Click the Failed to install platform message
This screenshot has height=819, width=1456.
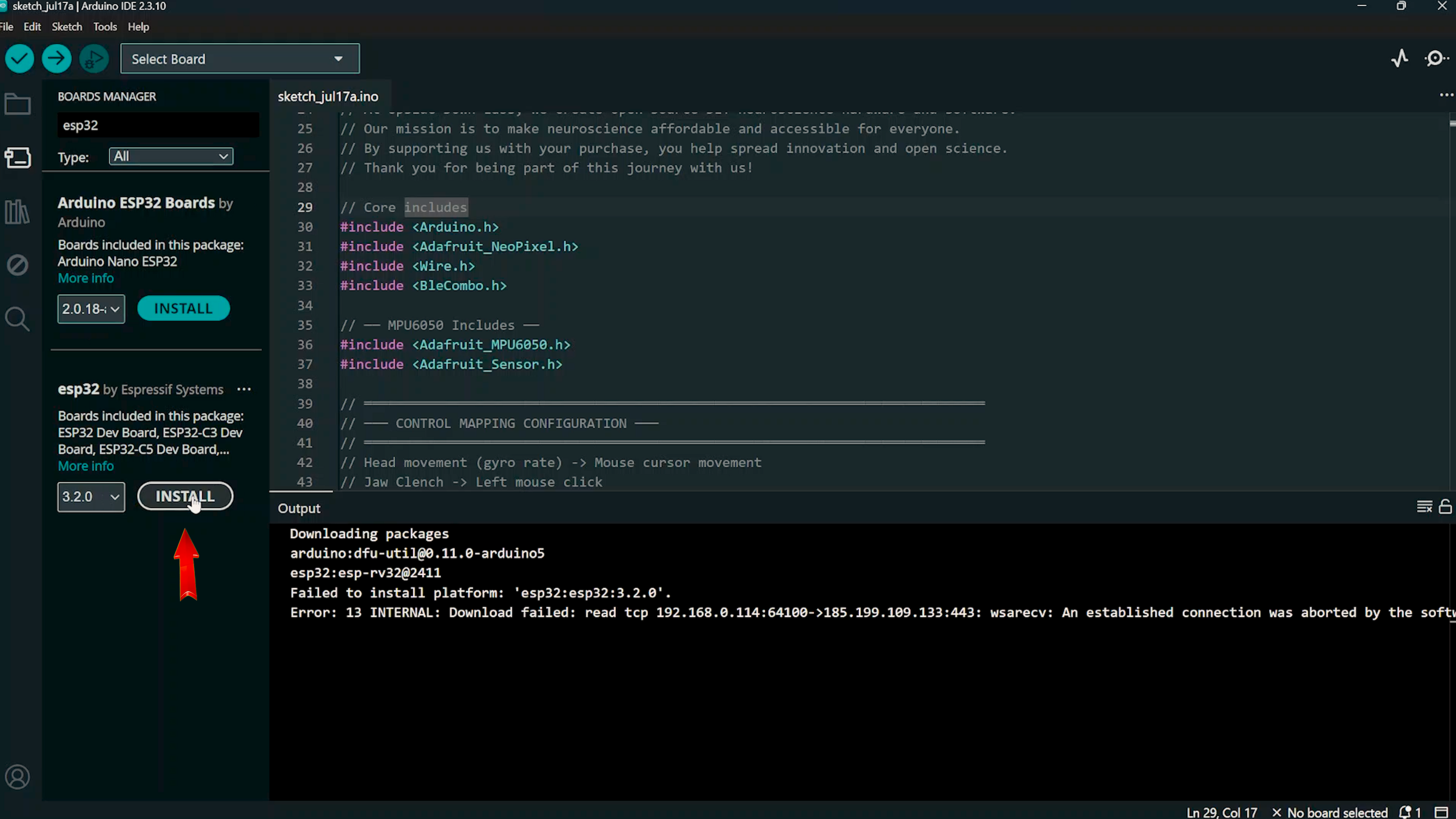[x=480, y=593]
